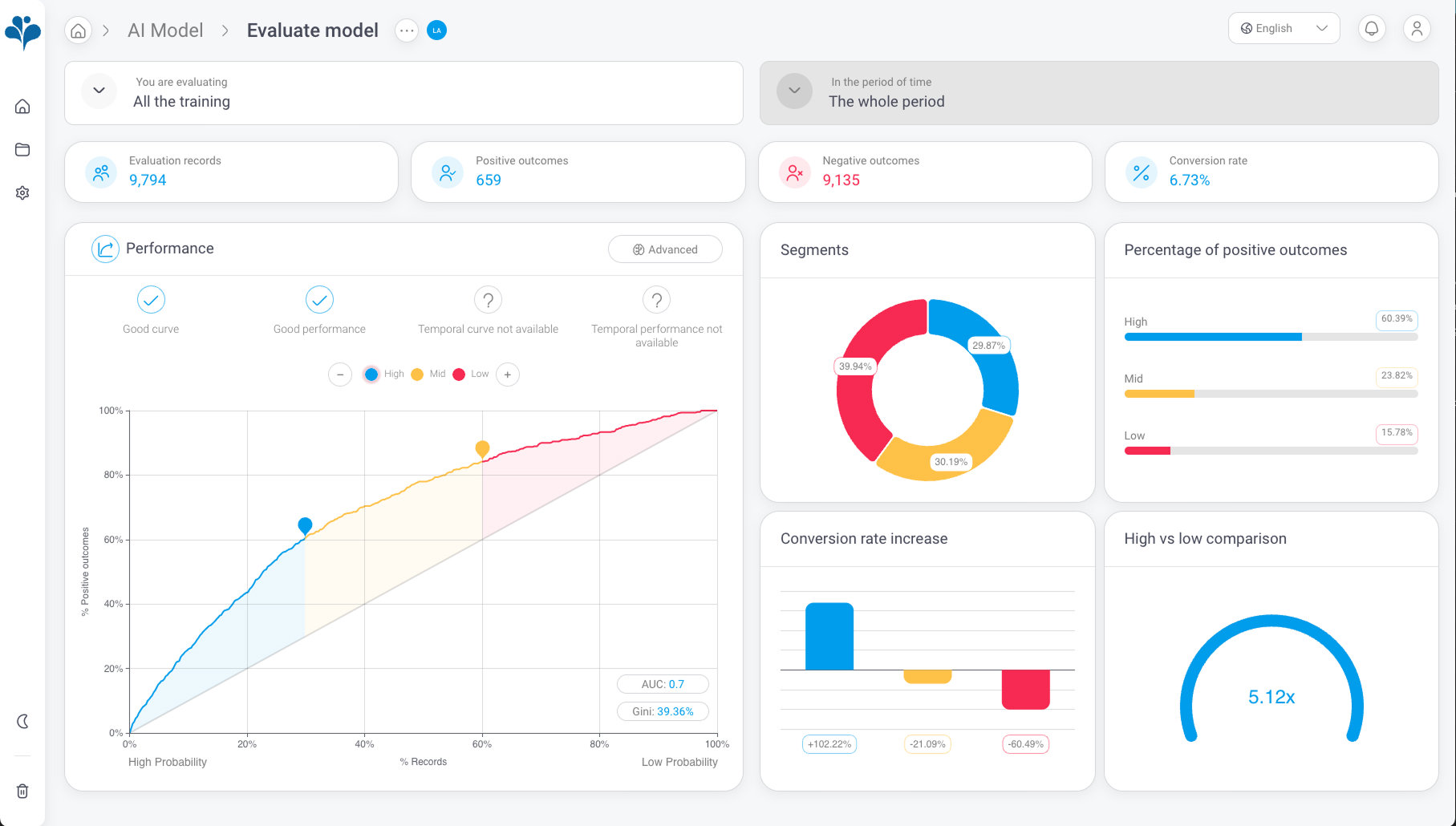Click Conversion rate percent icon
The height and width of the screenshot is (826, 1456).
point(1142,172)
